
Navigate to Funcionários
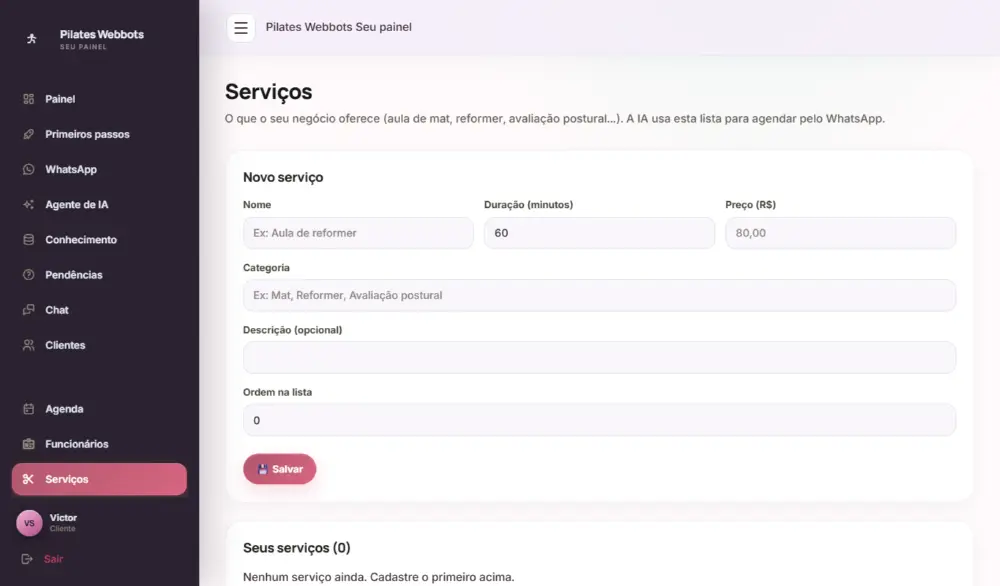pos(99,444)
